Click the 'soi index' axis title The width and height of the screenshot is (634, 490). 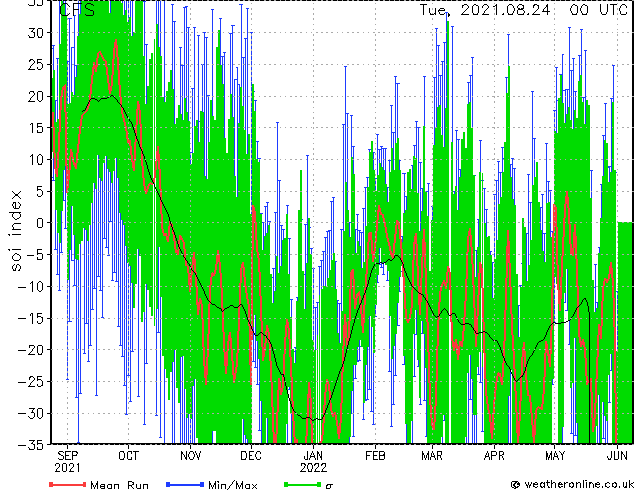[16, 230]
